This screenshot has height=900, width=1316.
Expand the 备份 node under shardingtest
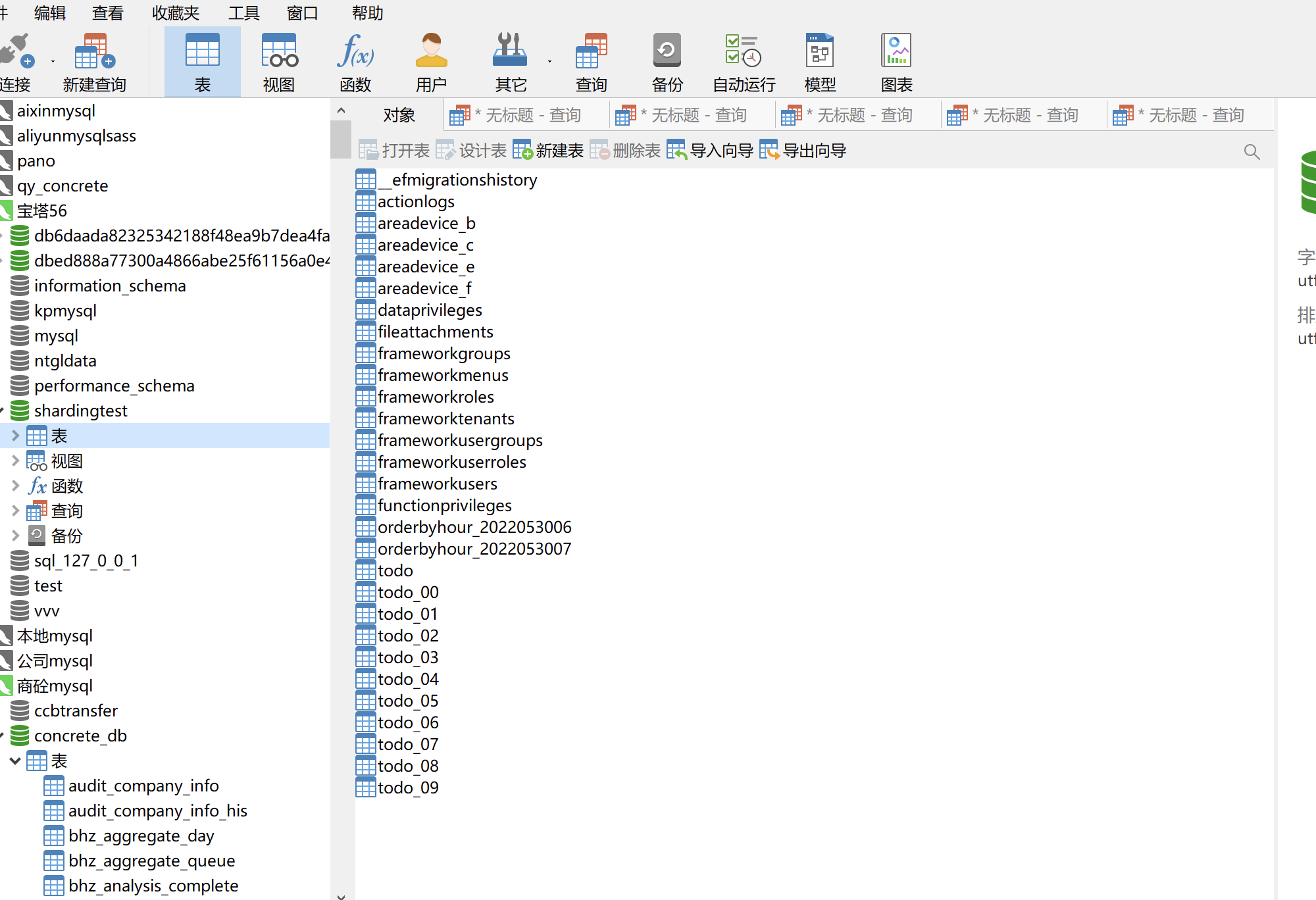(16, 536)
